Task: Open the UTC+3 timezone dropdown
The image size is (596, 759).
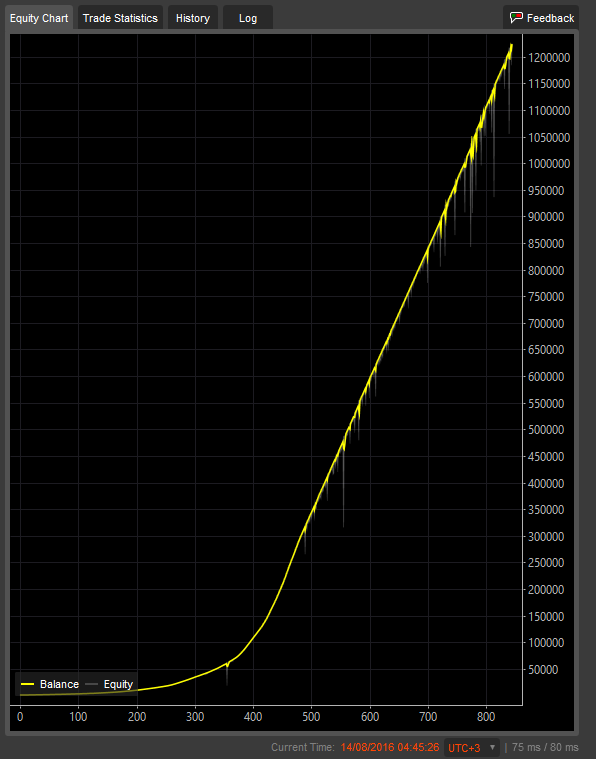Action: pyautogui.click(x=472, y=747)
